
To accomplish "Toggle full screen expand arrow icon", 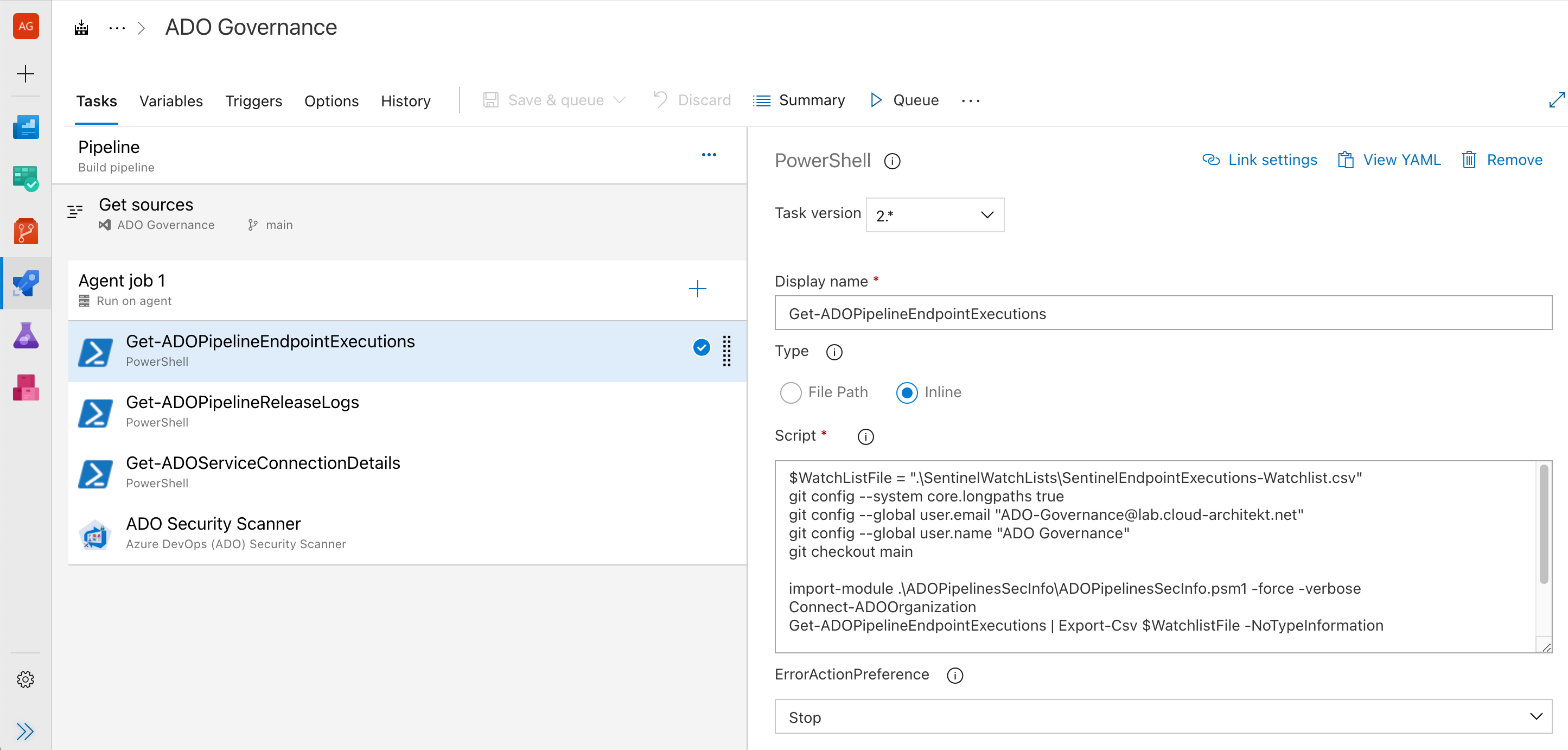I will 1556,100.
